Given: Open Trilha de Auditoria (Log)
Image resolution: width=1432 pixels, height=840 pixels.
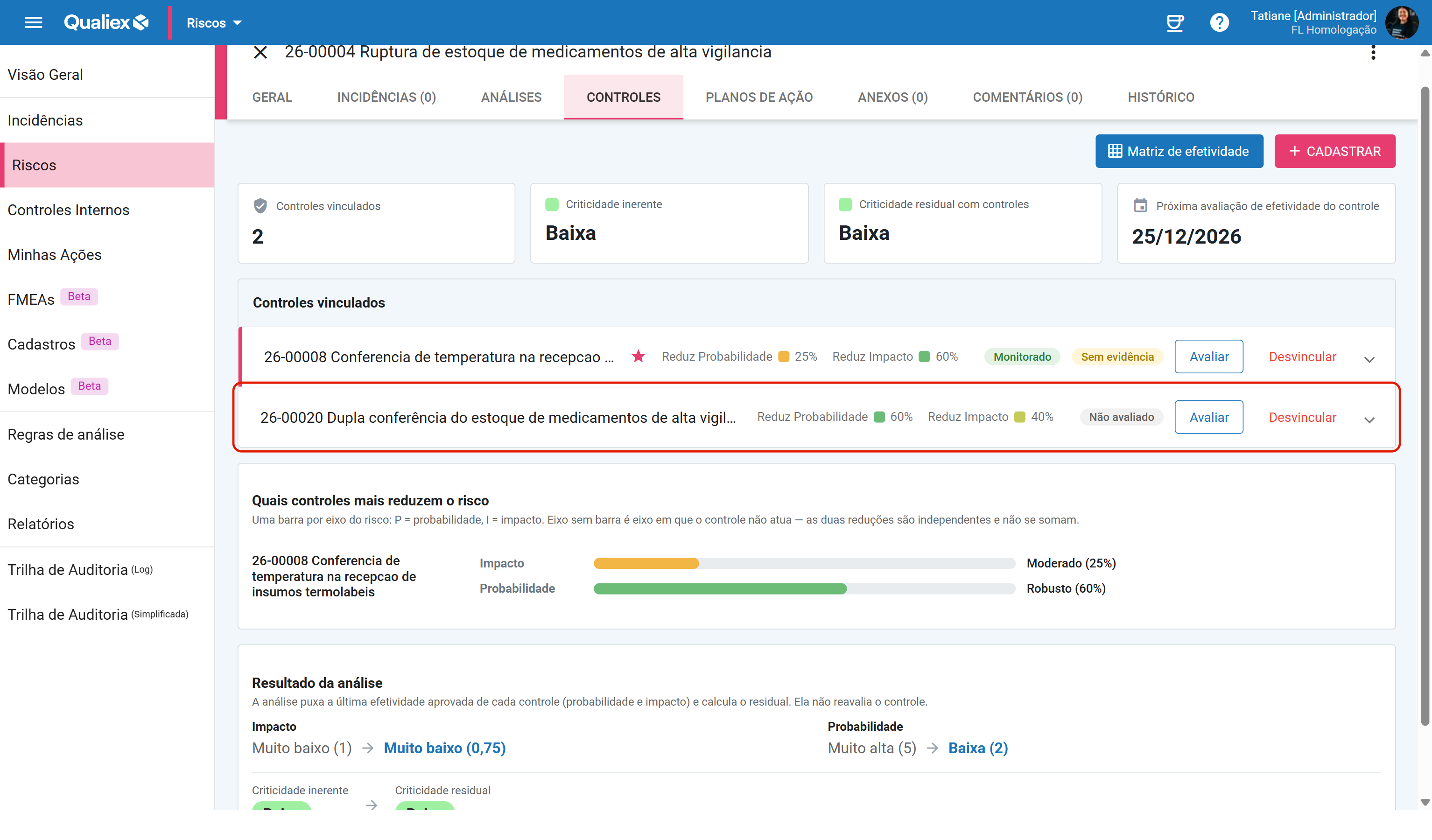Looking at the screenshot, I should (107, 569).
